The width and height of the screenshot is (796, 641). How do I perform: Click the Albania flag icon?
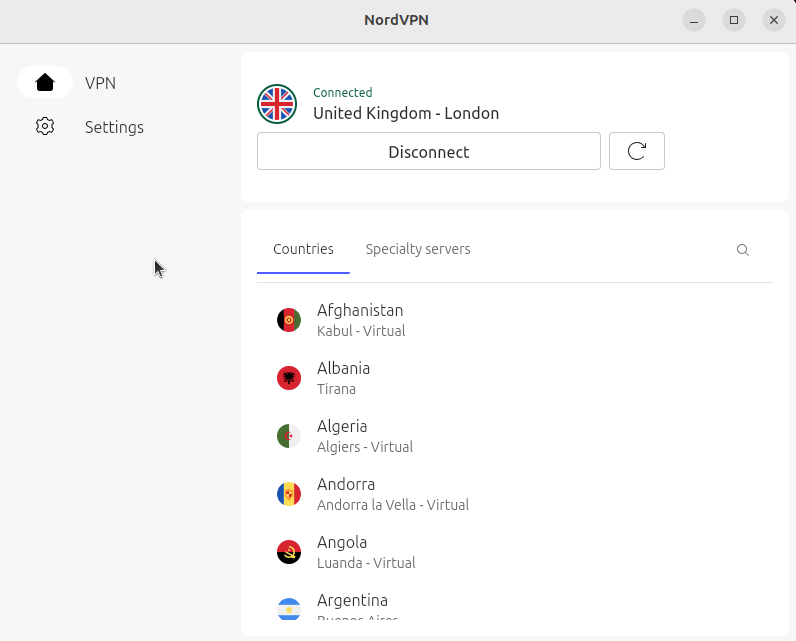coord(289,378)
